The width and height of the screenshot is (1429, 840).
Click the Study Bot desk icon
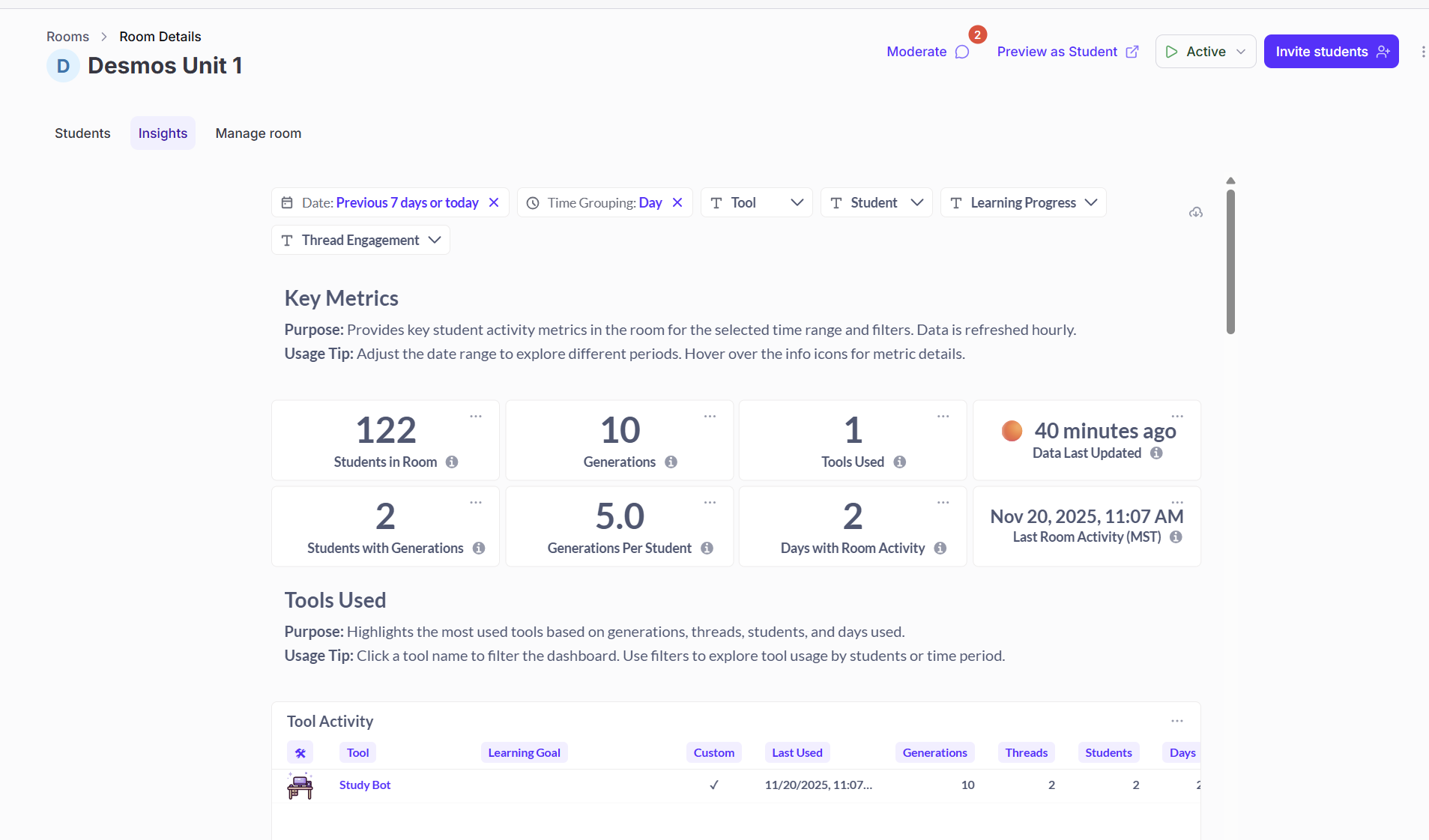point(300,785)
